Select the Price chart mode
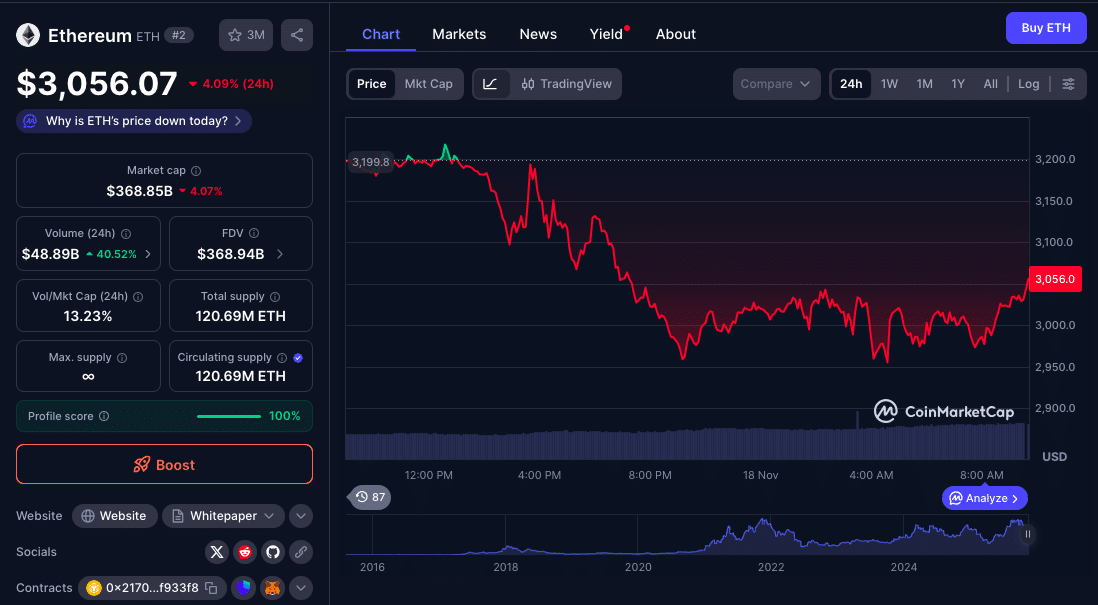The width and height of the screenshot is (1098, 605). 371,84
